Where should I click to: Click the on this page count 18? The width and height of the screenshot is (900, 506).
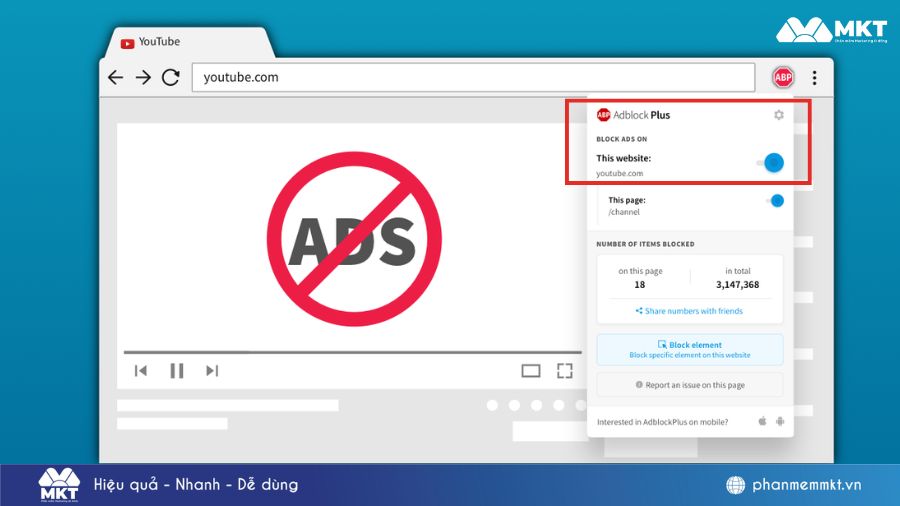[x=639, y=285]
